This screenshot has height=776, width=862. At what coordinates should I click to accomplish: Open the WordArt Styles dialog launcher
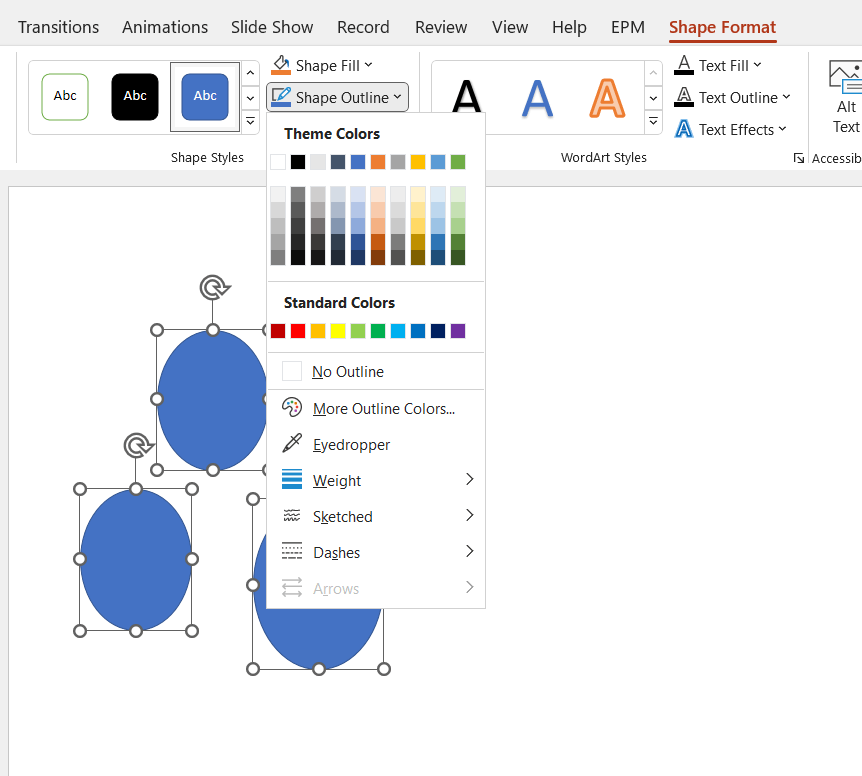click(798, 158)
